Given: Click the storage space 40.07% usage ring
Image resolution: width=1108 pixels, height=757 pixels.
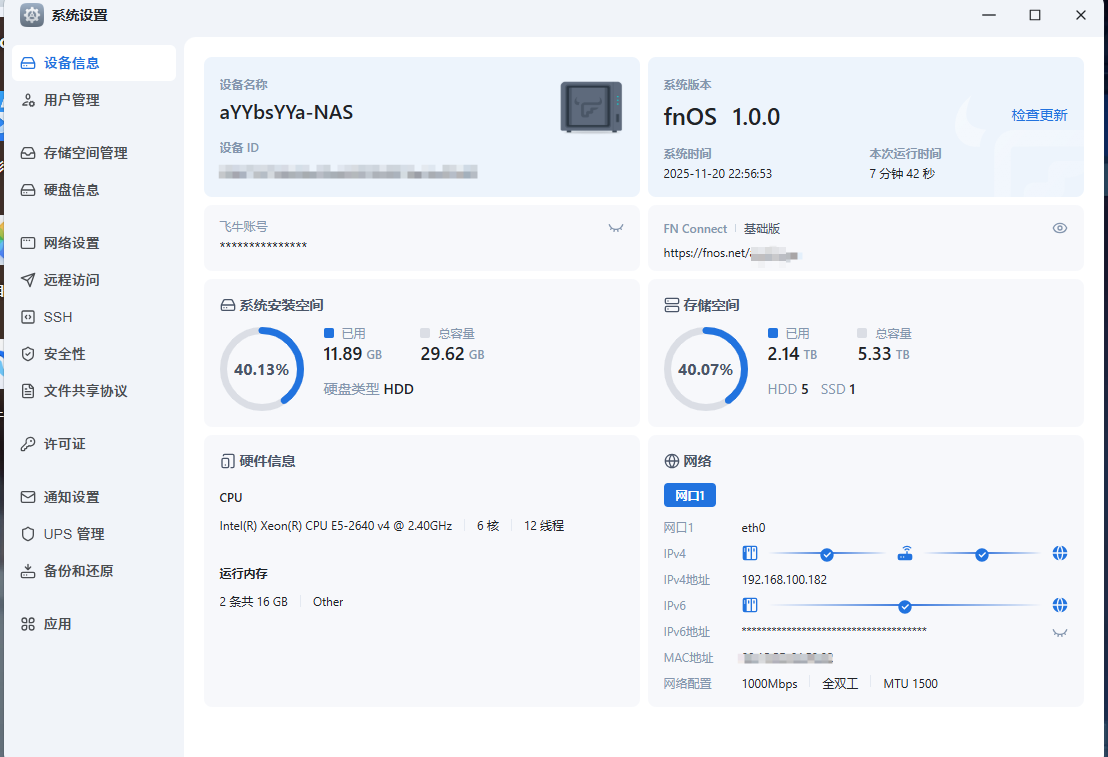Looking at the screenshot, I should tap(705, 369).
